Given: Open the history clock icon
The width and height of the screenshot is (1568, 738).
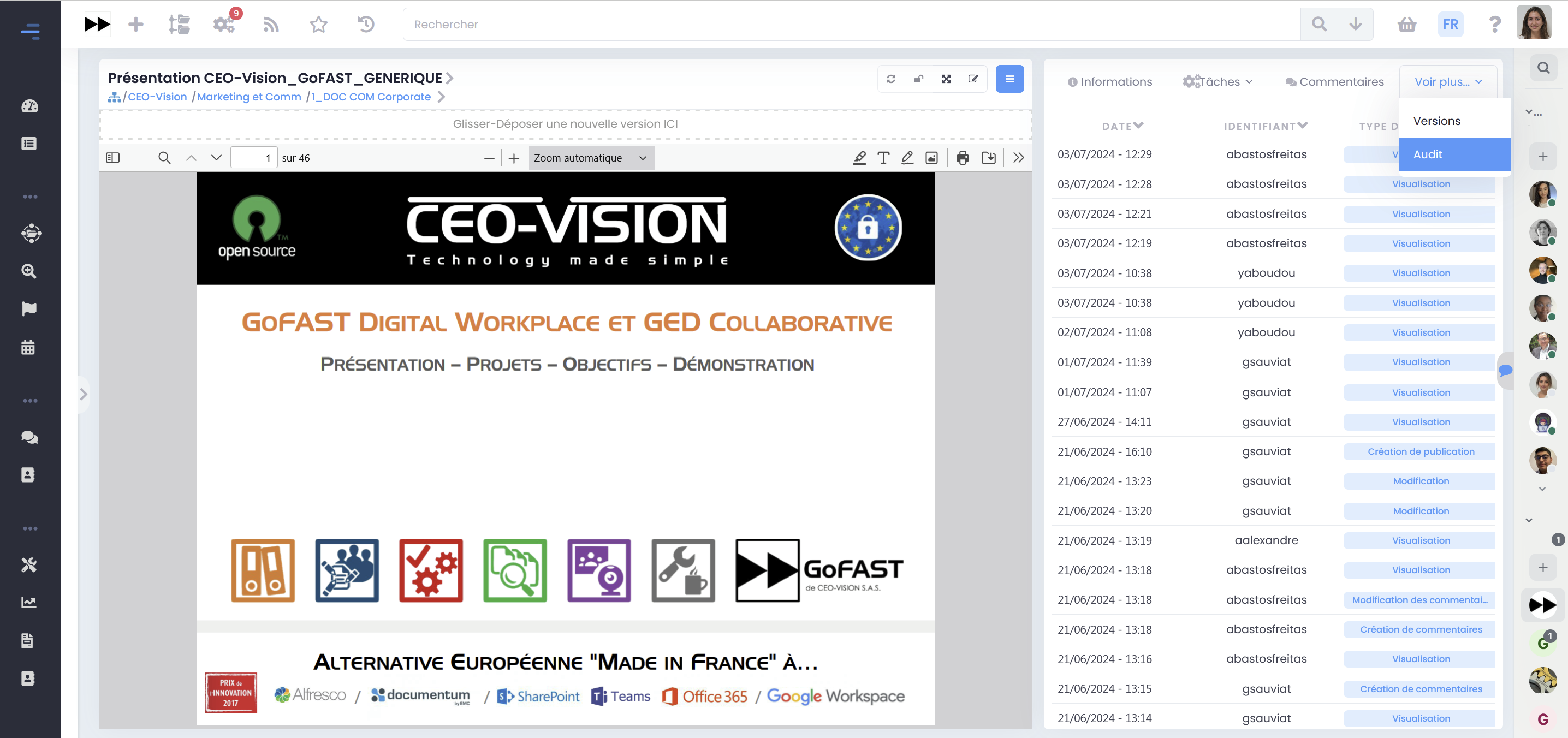Looking at the screenshot, I should [x=366, y=25].
